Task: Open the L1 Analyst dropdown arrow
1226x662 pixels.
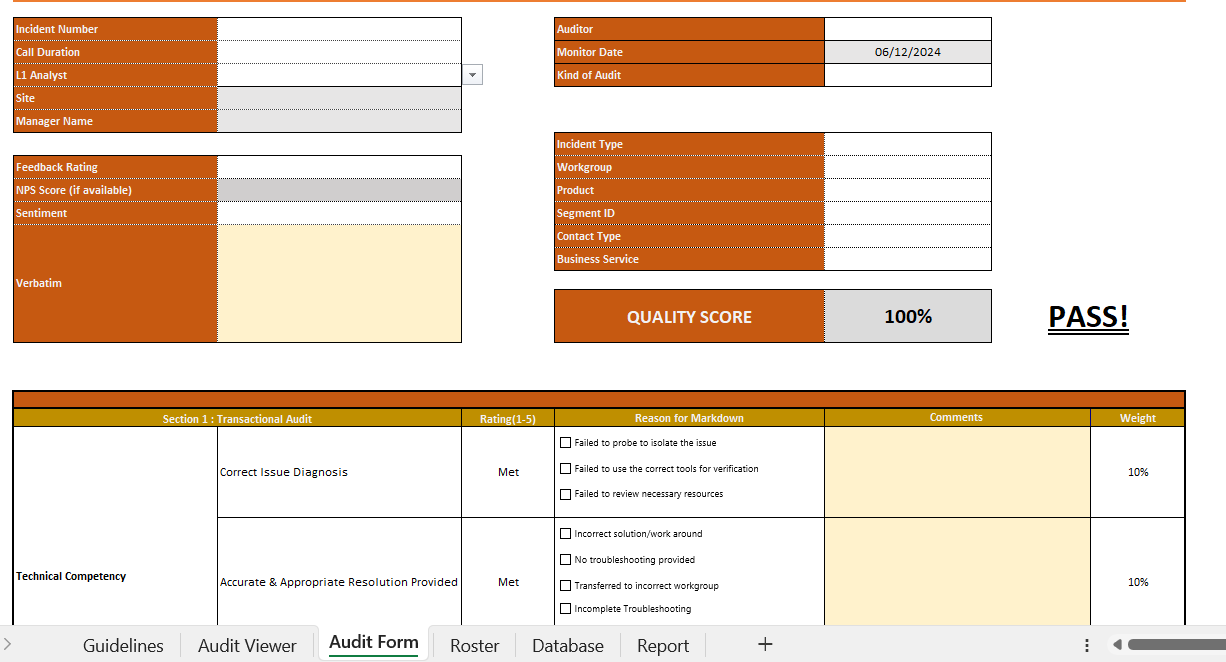Action: [472, 75]
